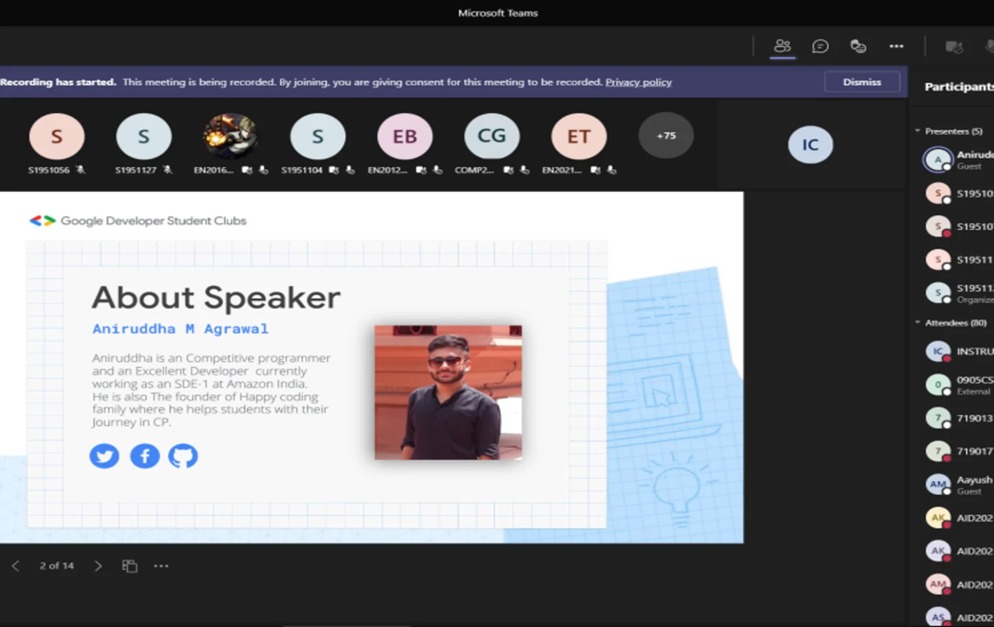Select the presenter labeled Organizer
The width and height of the screenshot is (994, 627).
pos(958,293)
